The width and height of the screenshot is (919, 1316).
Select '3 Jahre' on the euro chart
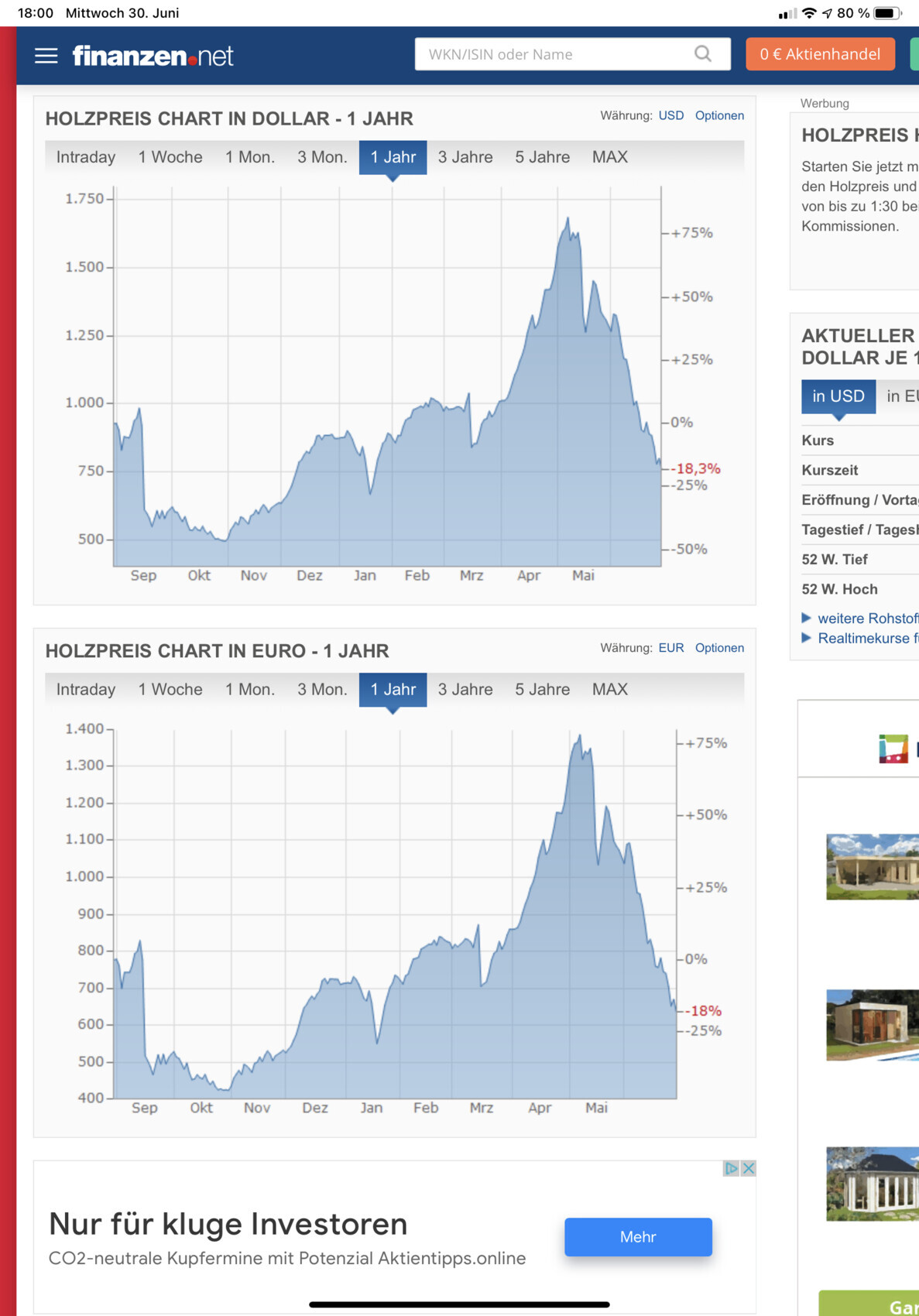tap(465, 689)
